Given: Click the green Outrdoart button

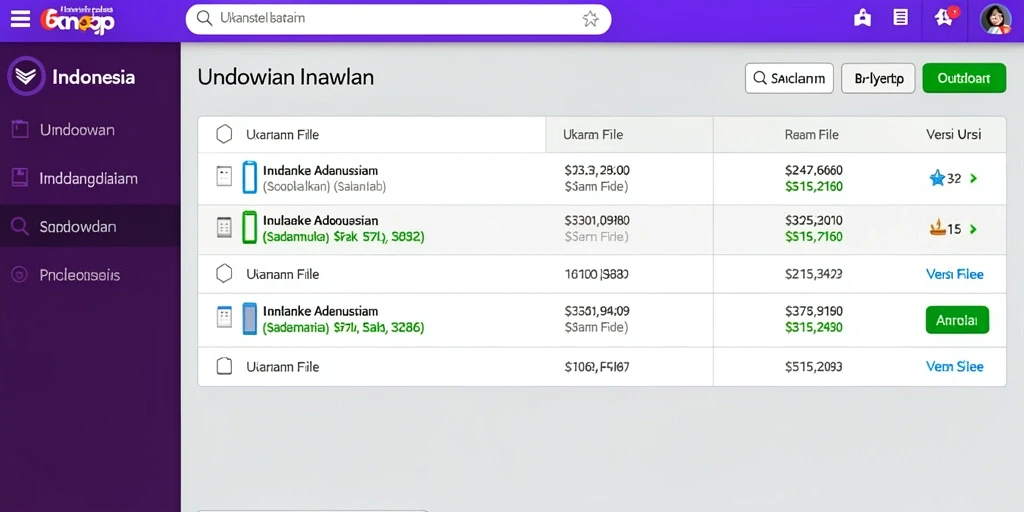Looking at the screenshot, I should click(964, 78).
